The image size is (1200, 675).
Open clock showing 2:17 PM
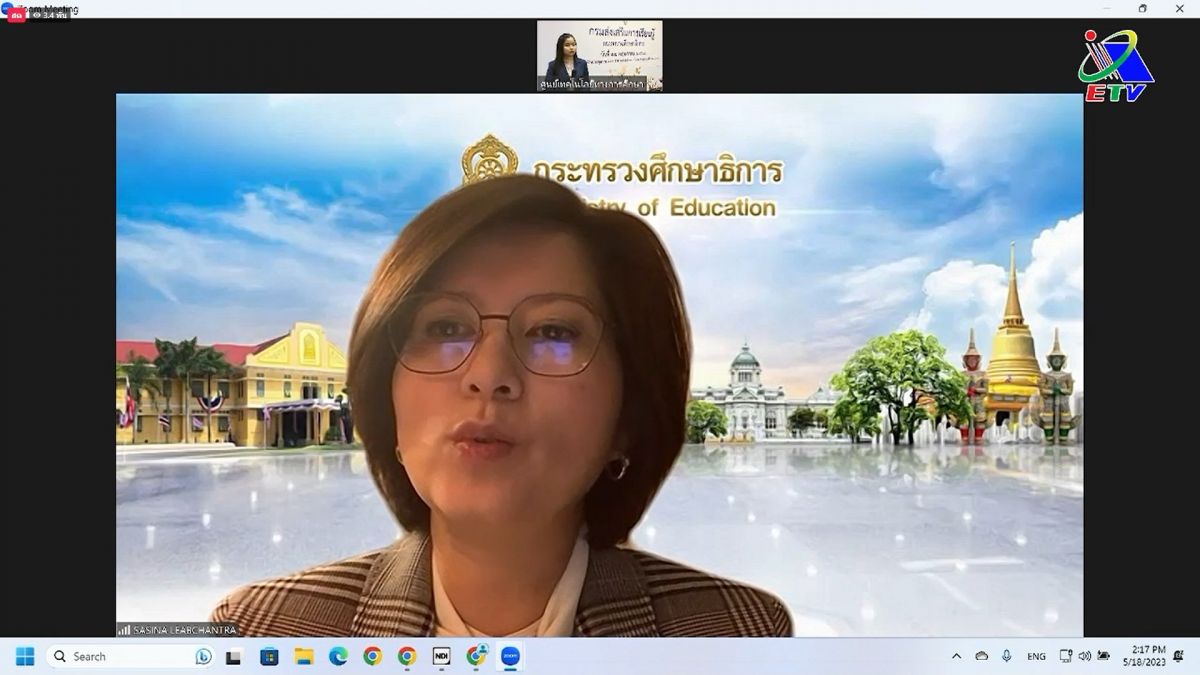(x=1146, y=656)
